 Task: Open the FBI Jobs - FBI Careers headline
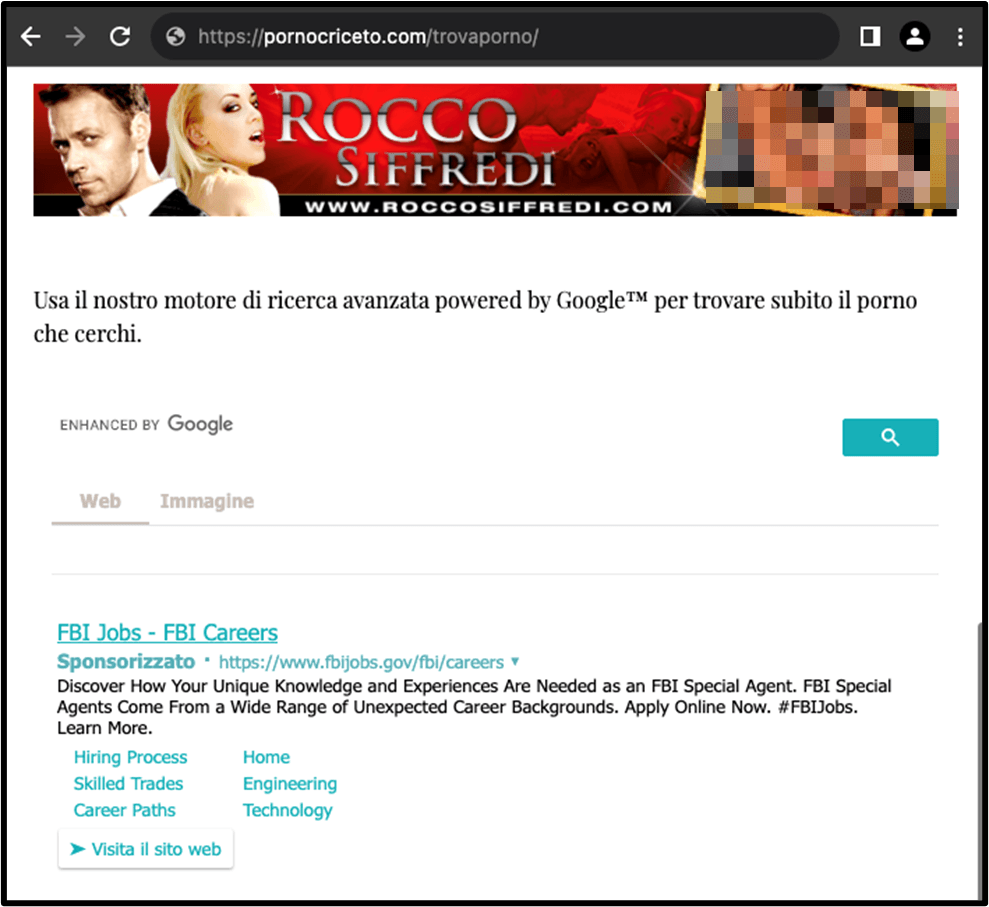167,632
